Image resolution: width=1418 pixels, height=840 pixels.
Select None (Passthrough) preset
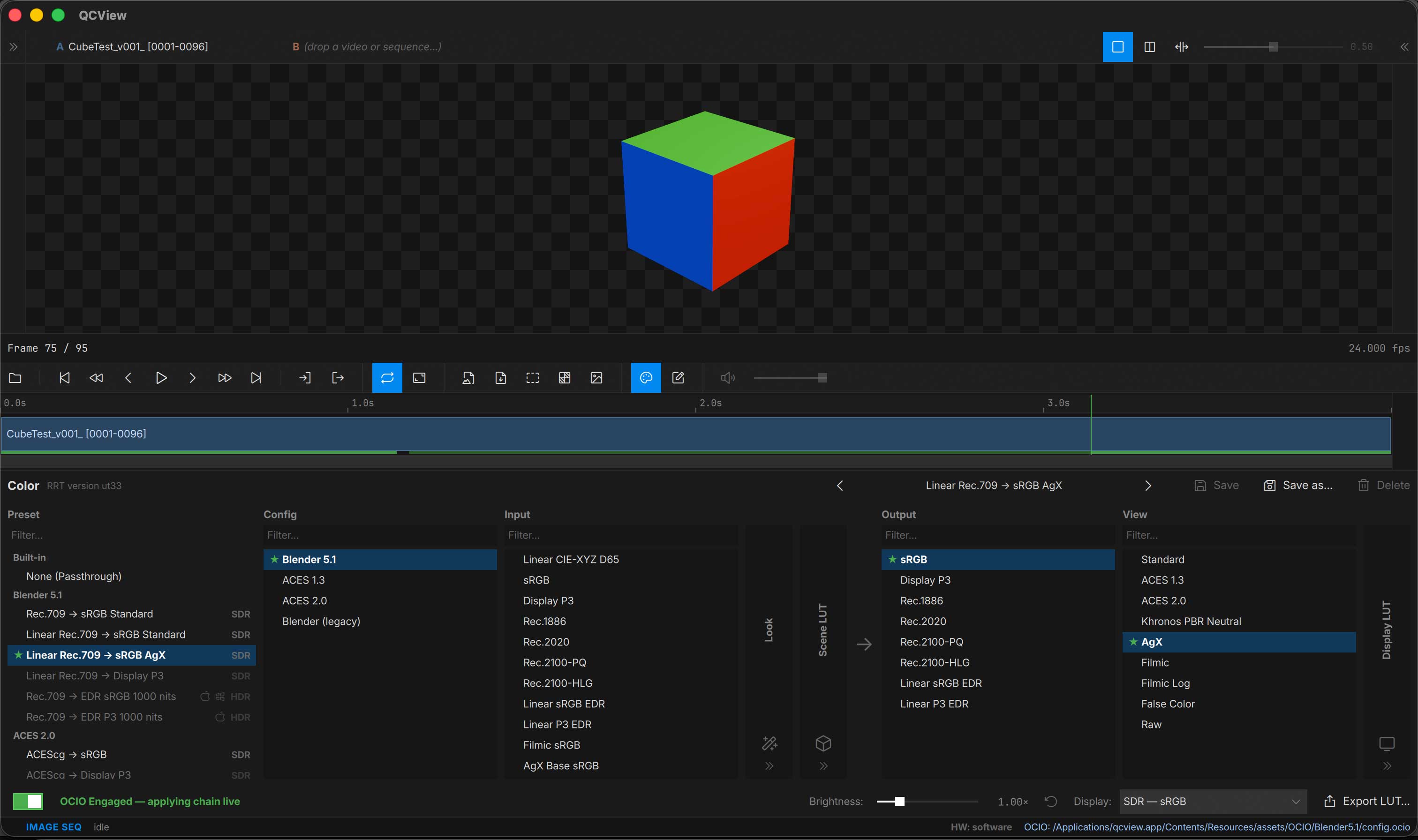click(x=131, y=576)
